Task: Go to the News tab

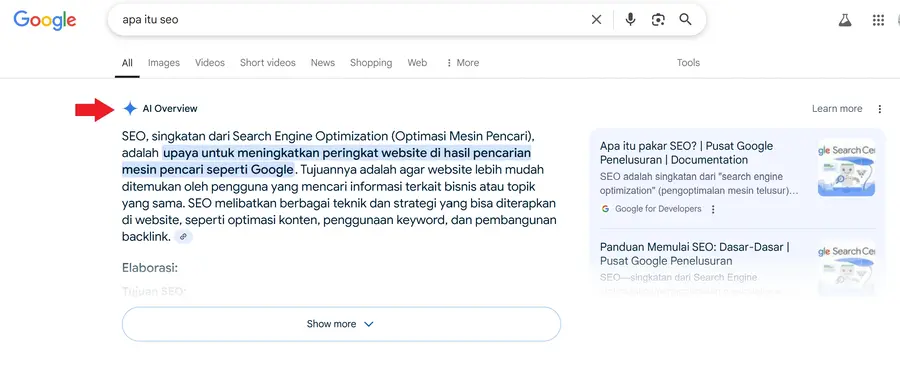Action: (x=323, y=63)
